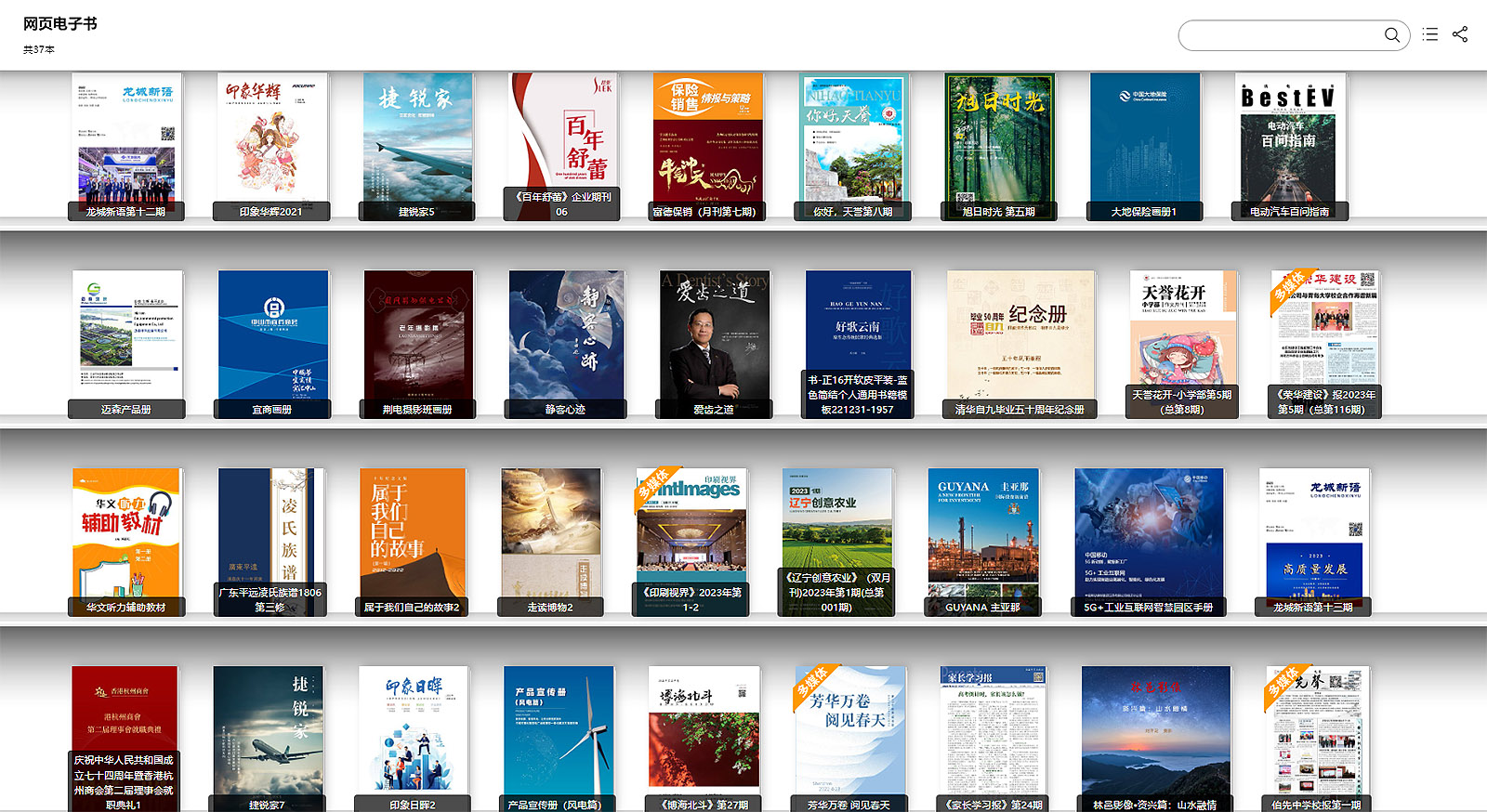Open the 大地保险画册1 blue cover
This screenshot has height=812, width=1487.
coord(1144,139)
